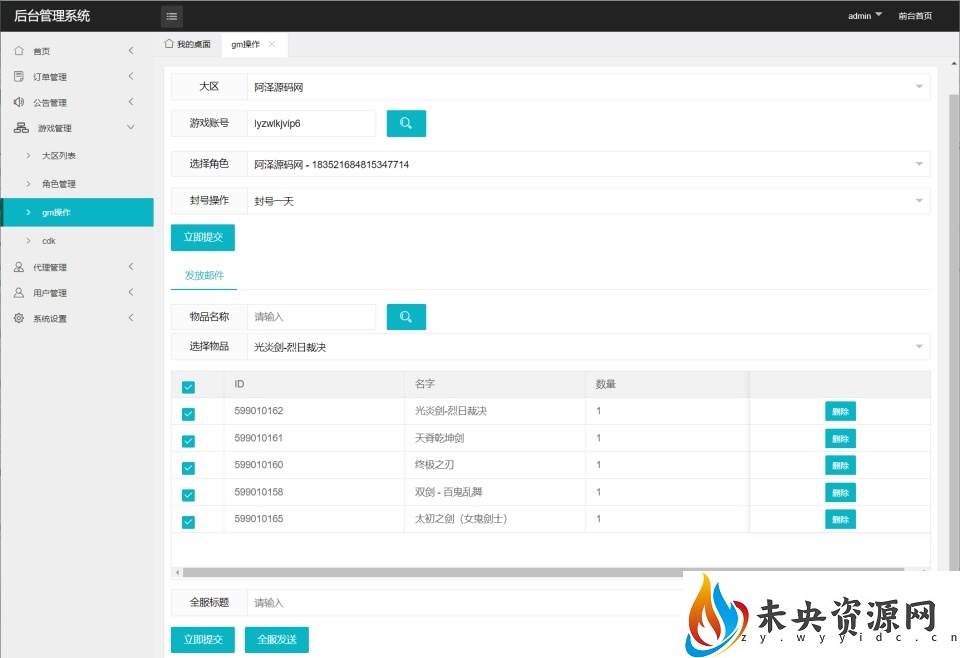Image resolution: width=960 pixels, height=658 pixels.
Task: Uncheck the row for item 599010162
Action: 188,413
